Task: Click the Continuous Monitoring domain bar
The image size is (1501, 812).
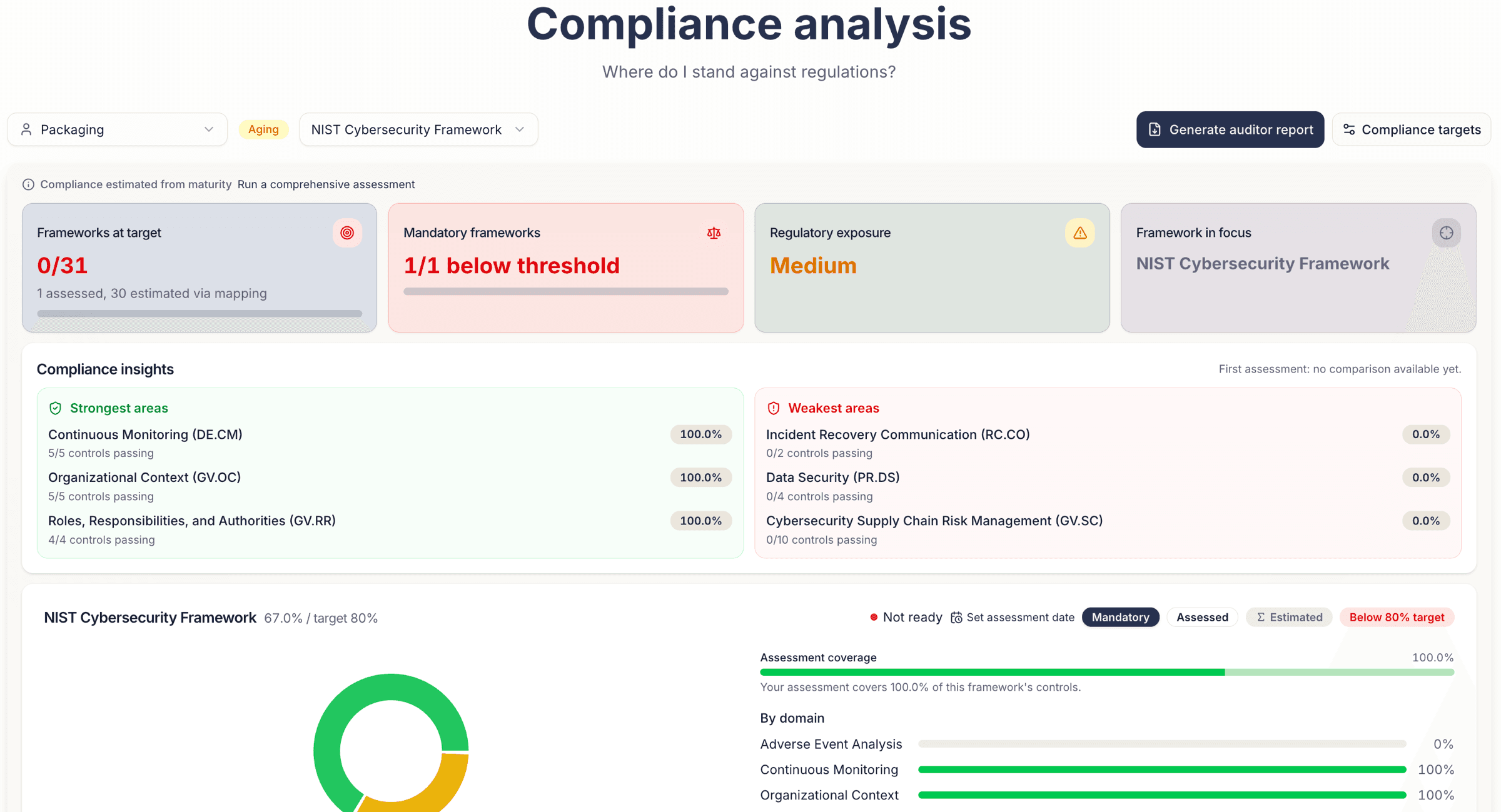Action: [x=1162, y=769]
